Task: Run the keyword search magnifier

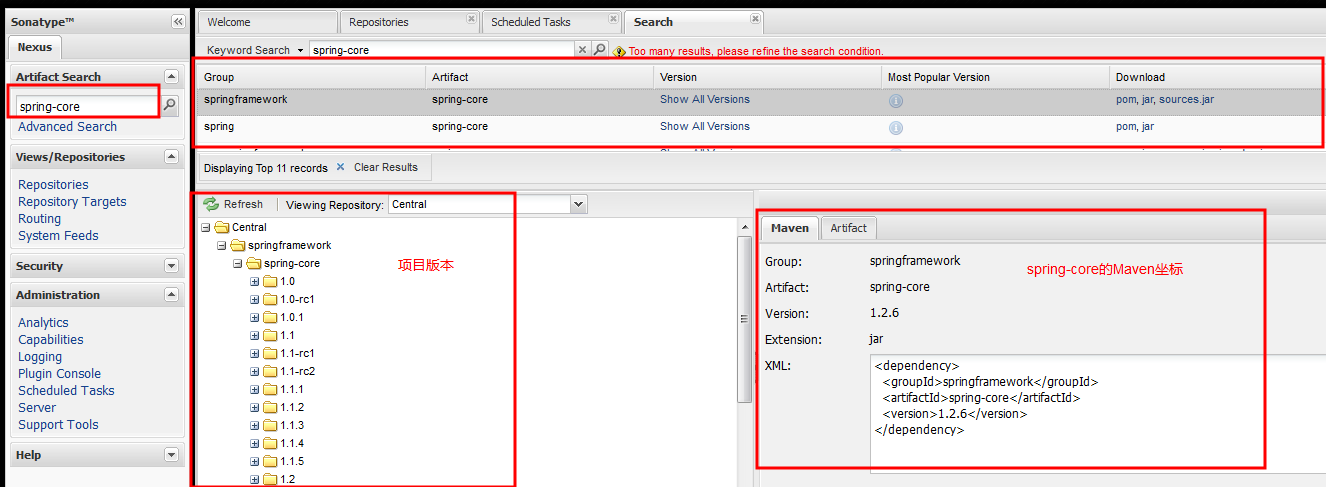Action: pos(599,49)
